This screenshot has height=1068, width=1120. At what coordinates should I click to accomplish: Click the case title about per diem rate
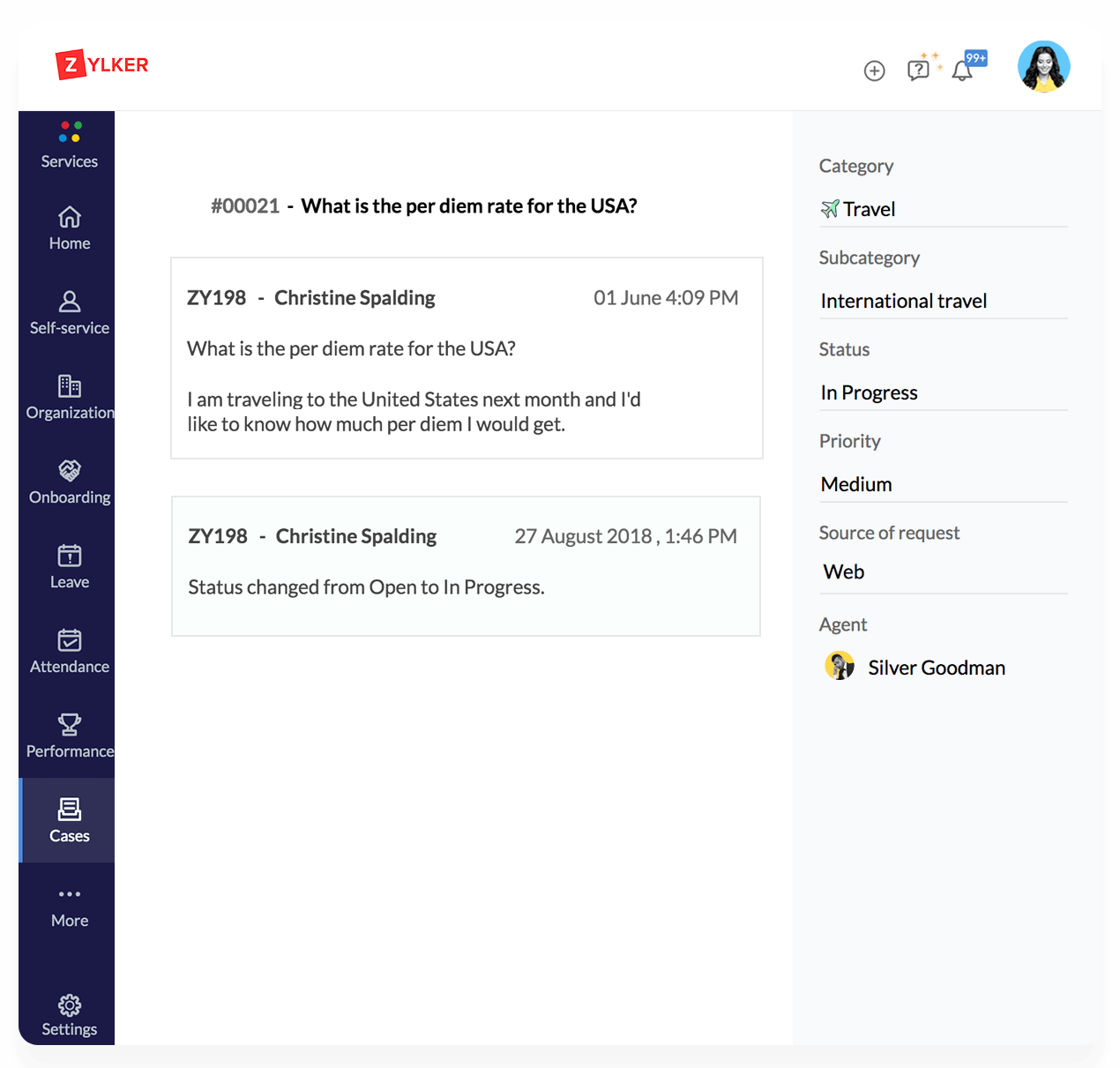click(x=469, y=205)
